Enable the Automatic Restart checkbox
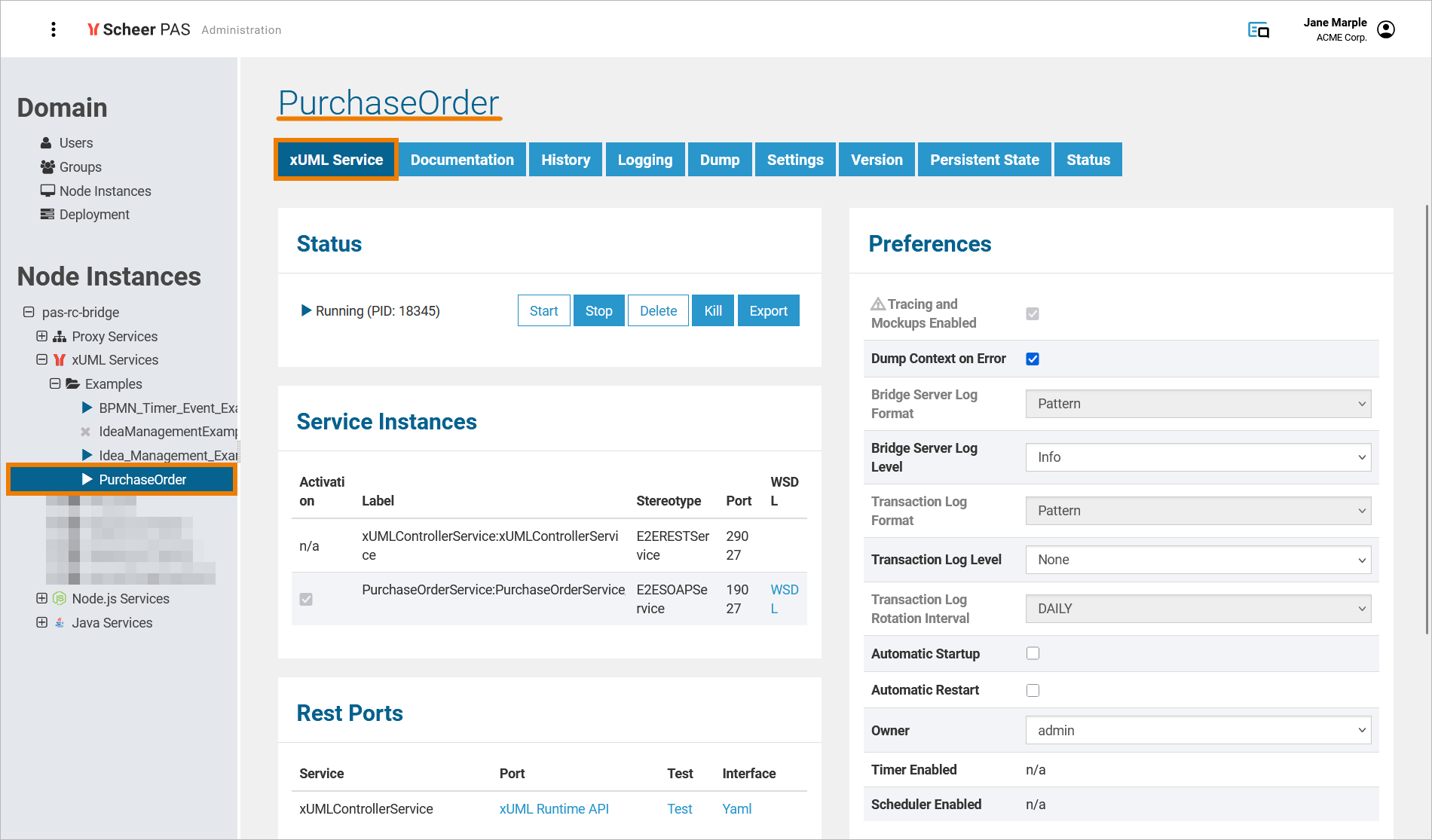 [x=1033, y=690]
